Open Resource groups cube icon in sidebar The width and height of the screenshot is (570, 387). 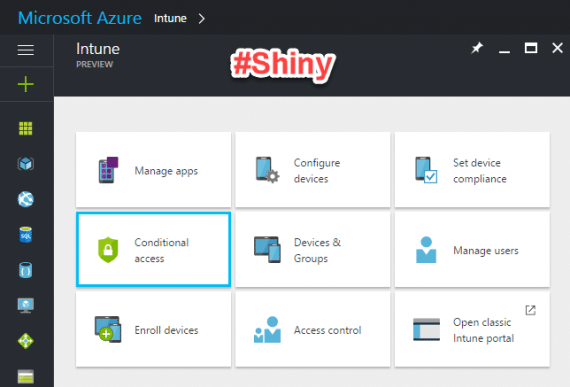click(x=25, y=164)
